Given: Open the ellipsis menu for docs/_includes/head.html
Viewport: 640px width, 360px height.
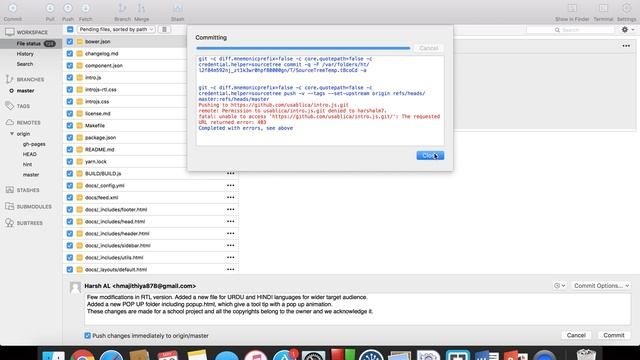Looking at the screenshot, I should 231,222.
